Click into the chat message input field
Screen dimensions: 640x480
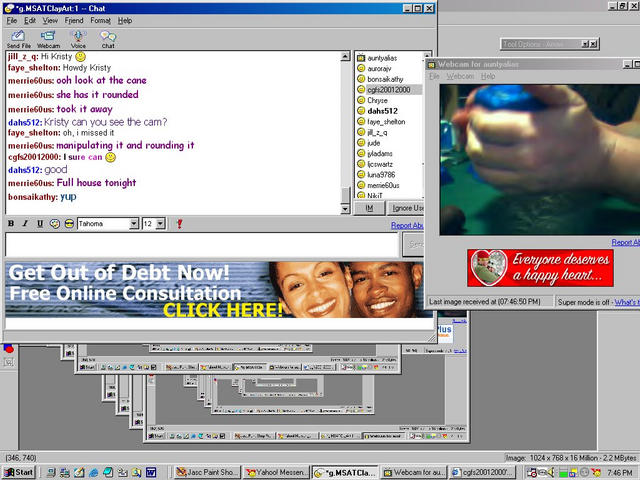click(x=202, y=244)
